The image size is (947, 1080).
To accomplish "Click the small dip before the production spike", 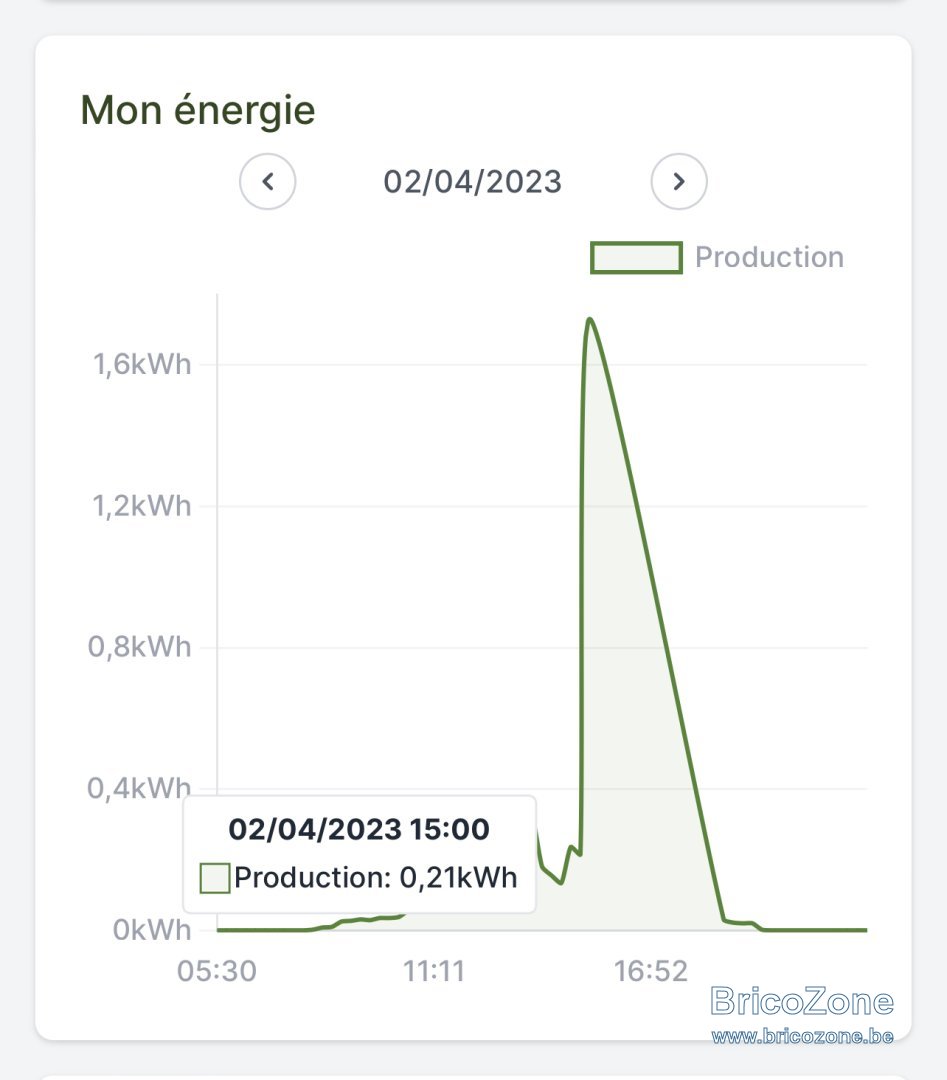I will (x=561, y=882).
